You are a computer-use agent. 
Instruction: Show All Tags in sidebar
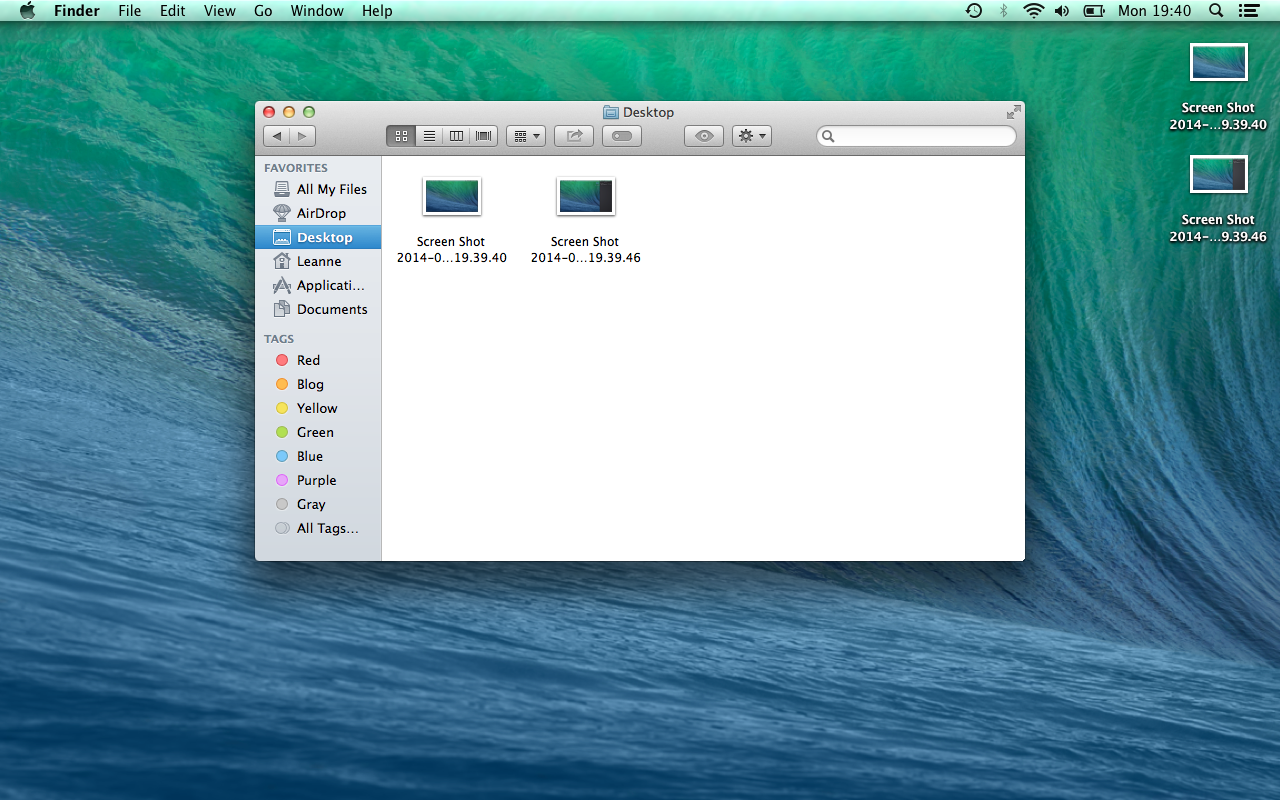coord(318,528)
